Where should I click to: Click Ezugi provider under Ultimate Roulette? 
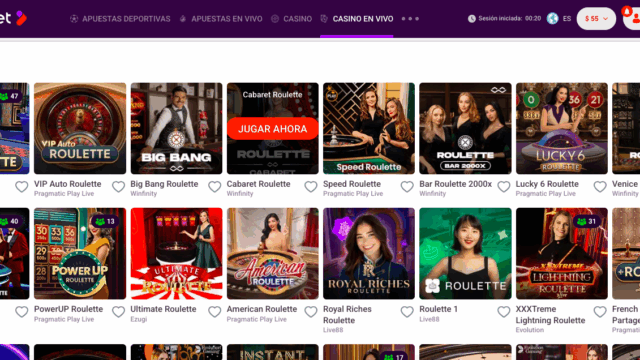click(138, 319)
